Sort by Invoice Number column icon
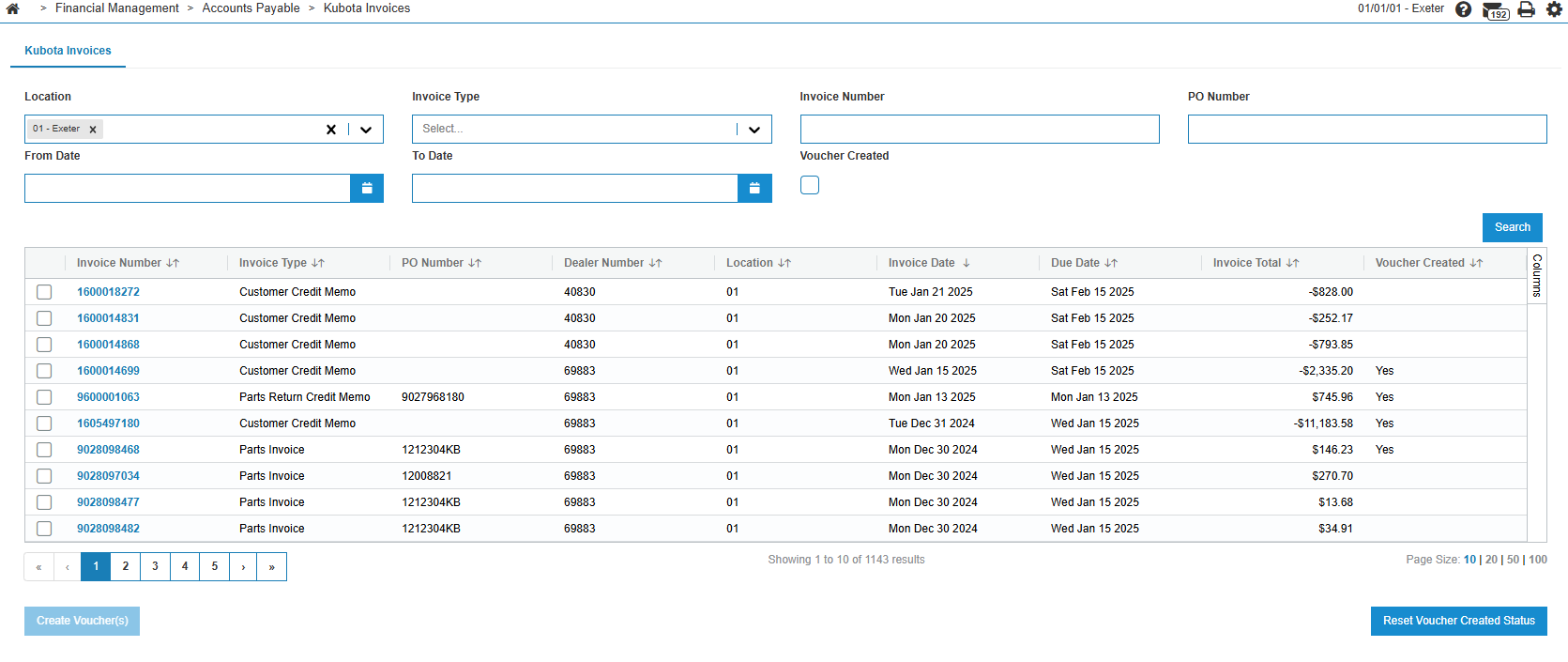Screen dimensions: 1568x662 pyautogui.click(x=173, y=263)
